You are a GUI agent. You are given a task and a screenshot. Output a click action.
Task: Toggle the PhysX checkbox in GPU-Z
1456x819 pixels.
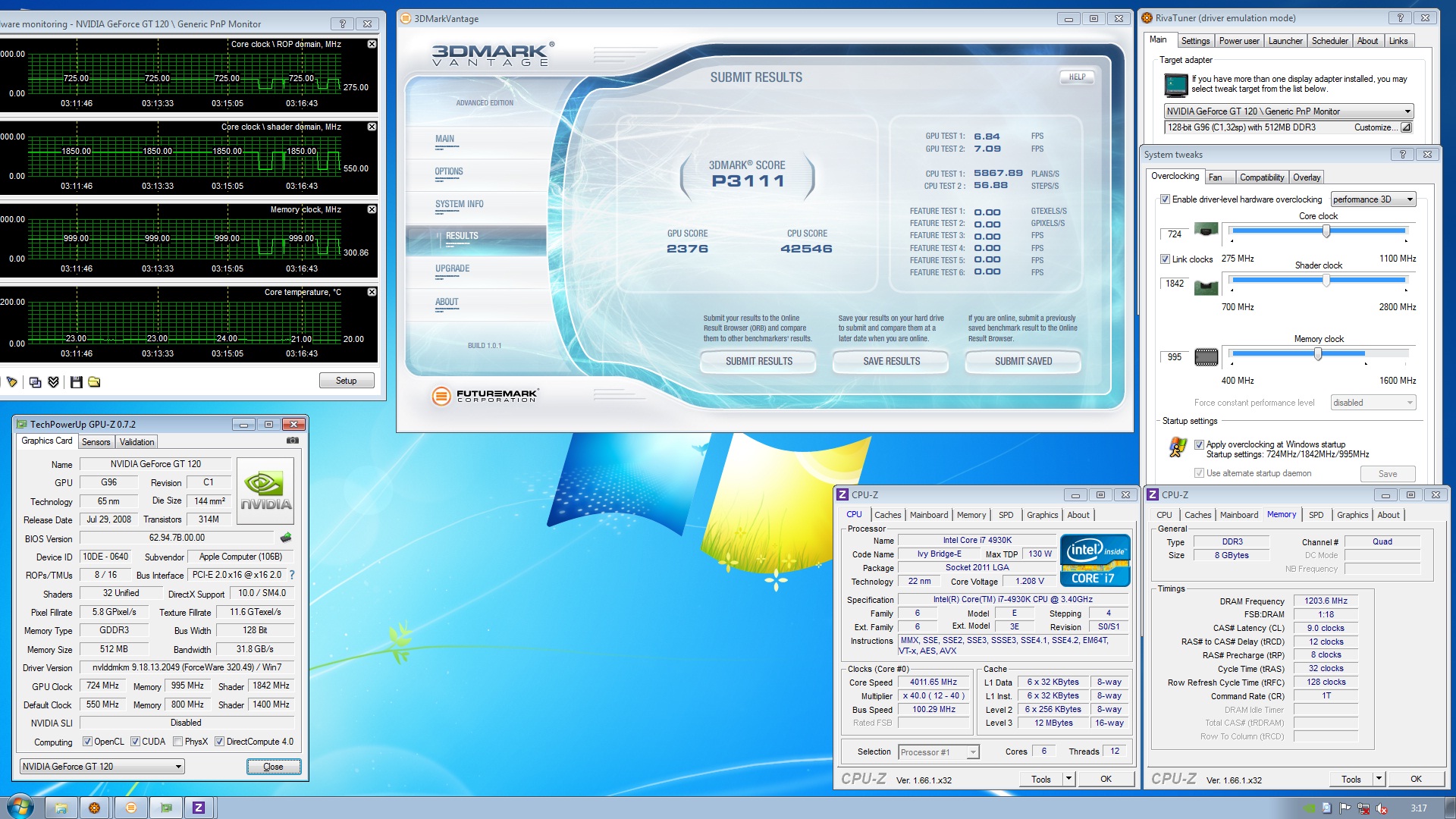[x=177, y=742]
